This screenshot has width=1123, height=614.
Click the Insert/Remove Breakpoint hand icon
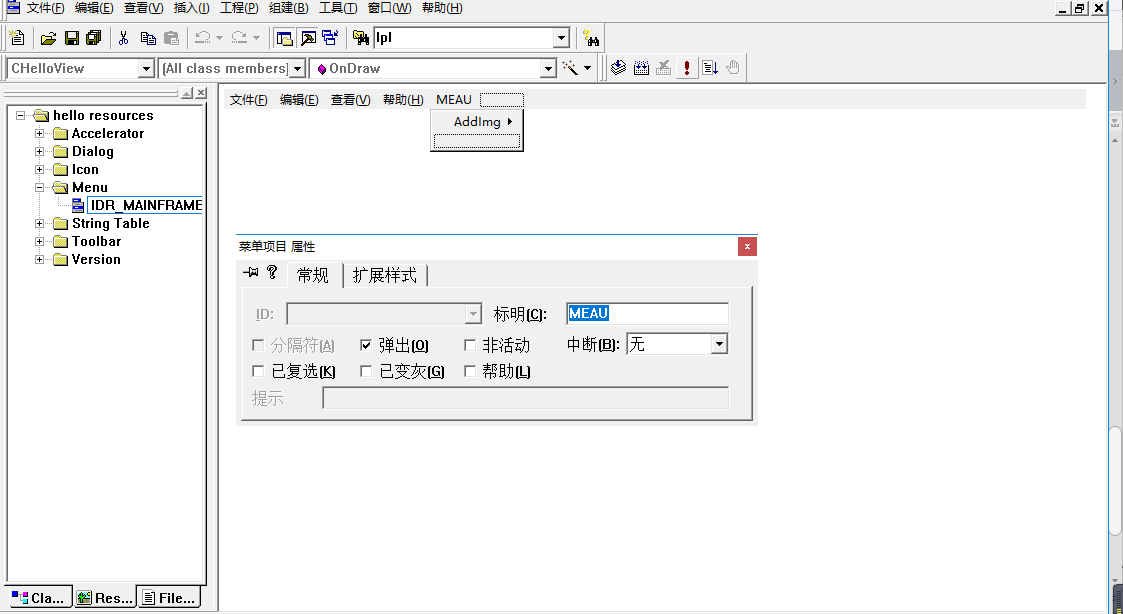[x=733, y=68]
